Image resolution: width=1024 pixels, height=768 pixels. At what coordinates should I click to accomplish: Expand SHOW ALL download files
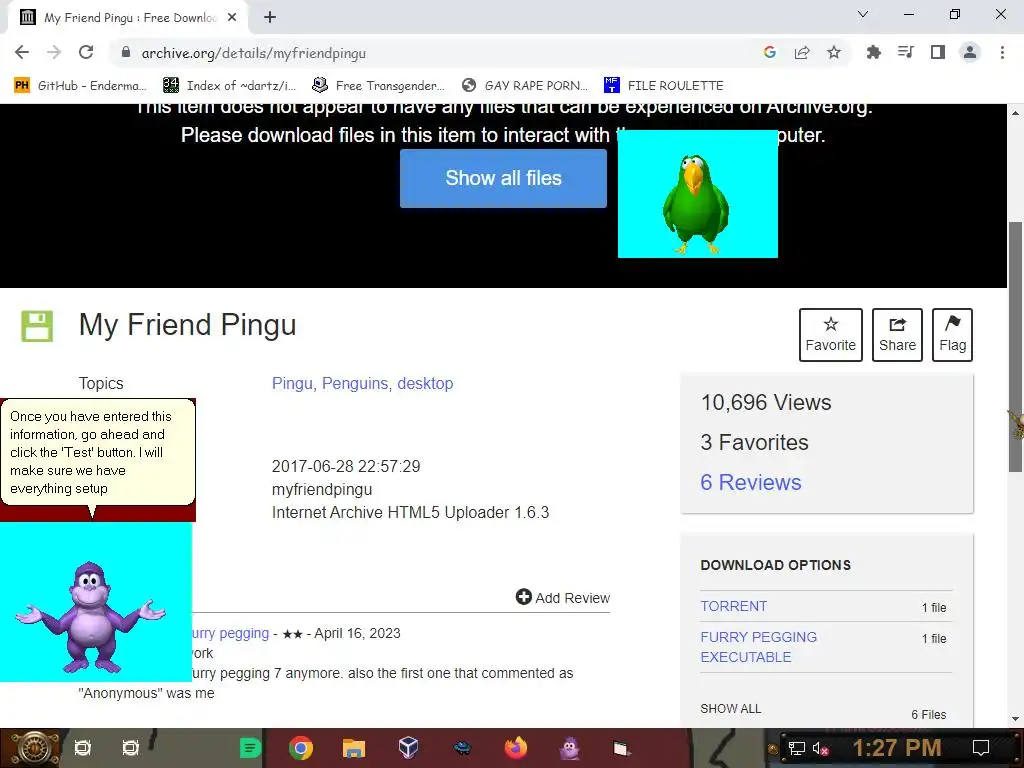[x=730, y=709]
